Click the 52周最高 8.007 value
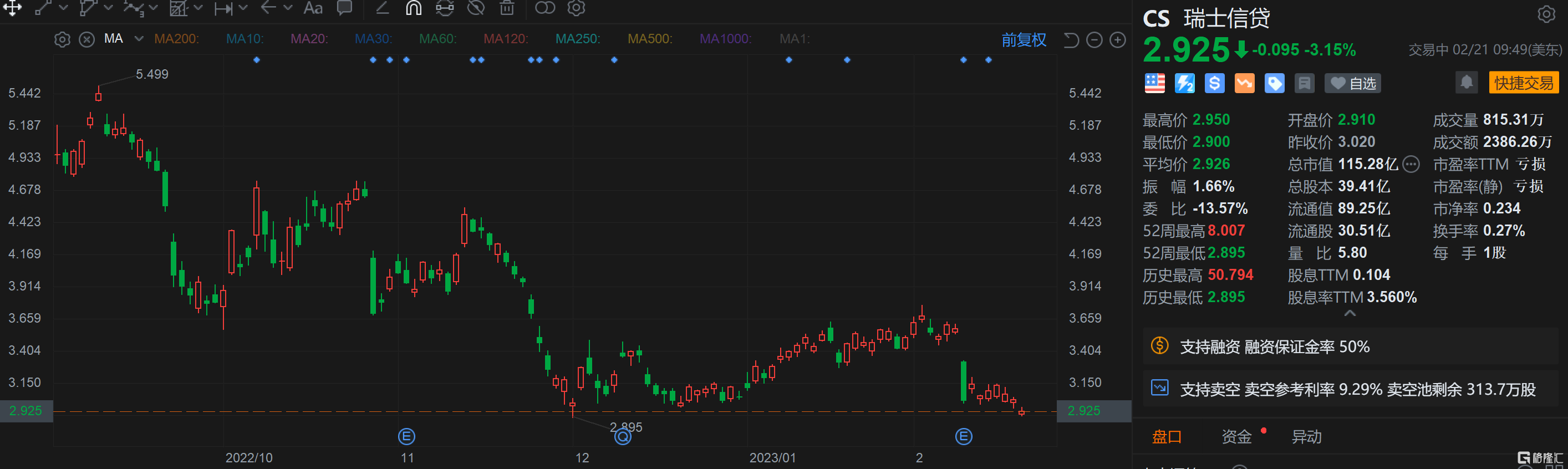This screenshot has height=469, width=1568. click(x=1226, y=231)
